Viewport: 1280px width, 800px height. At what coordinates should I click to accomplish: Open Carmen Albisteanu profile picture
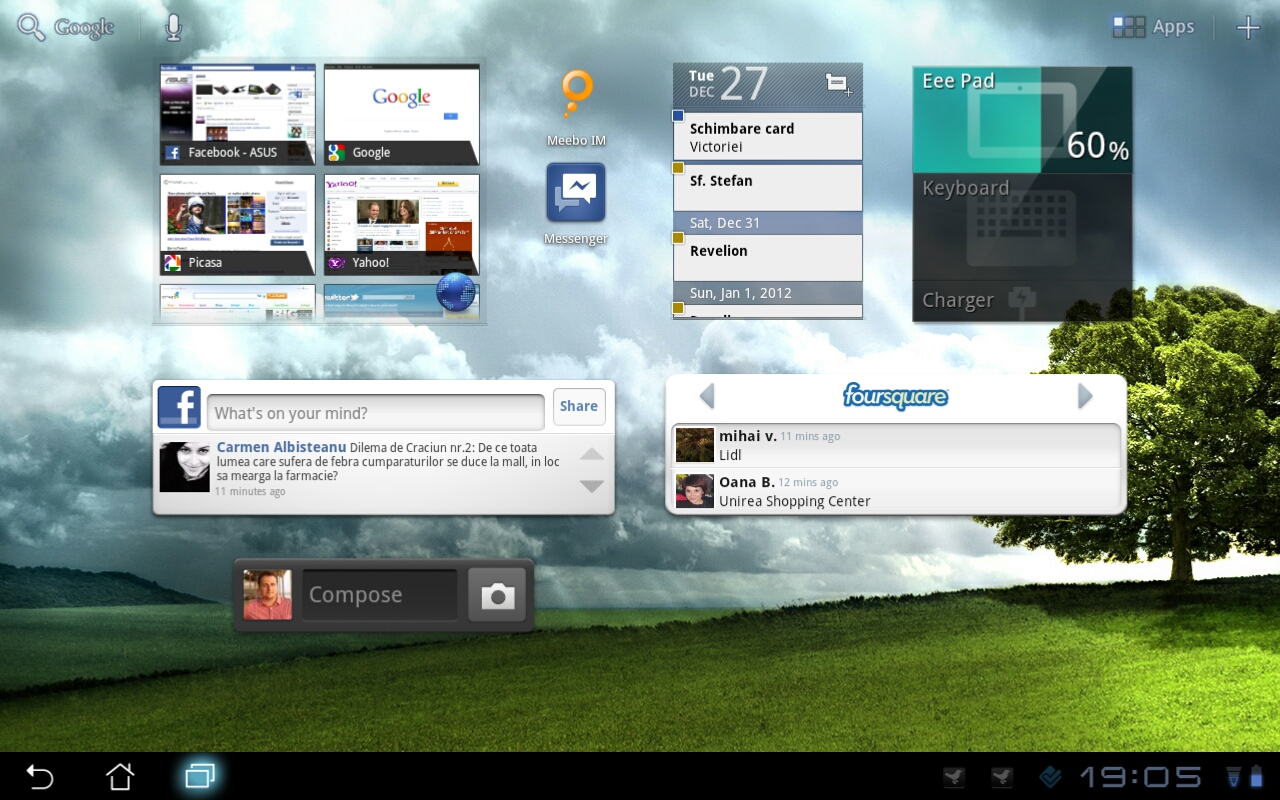185,467
